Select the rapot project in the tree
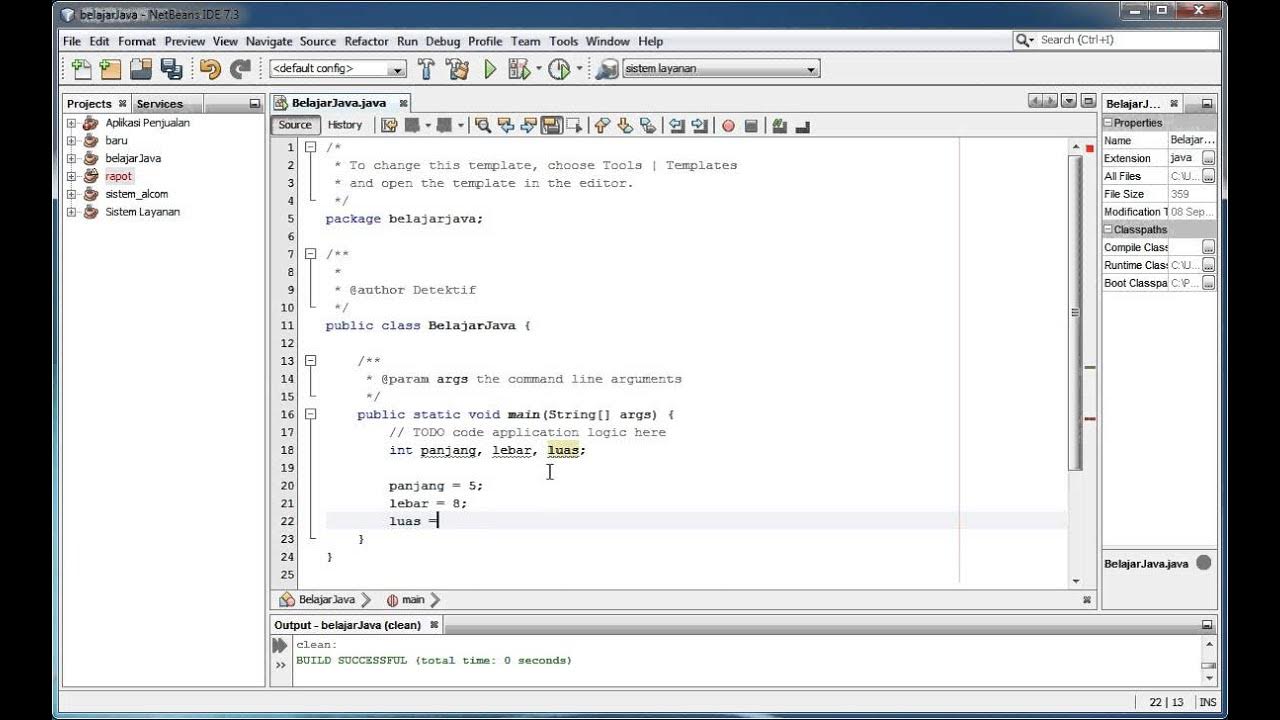Screen dimensions: 1280x720 (119, 176)
